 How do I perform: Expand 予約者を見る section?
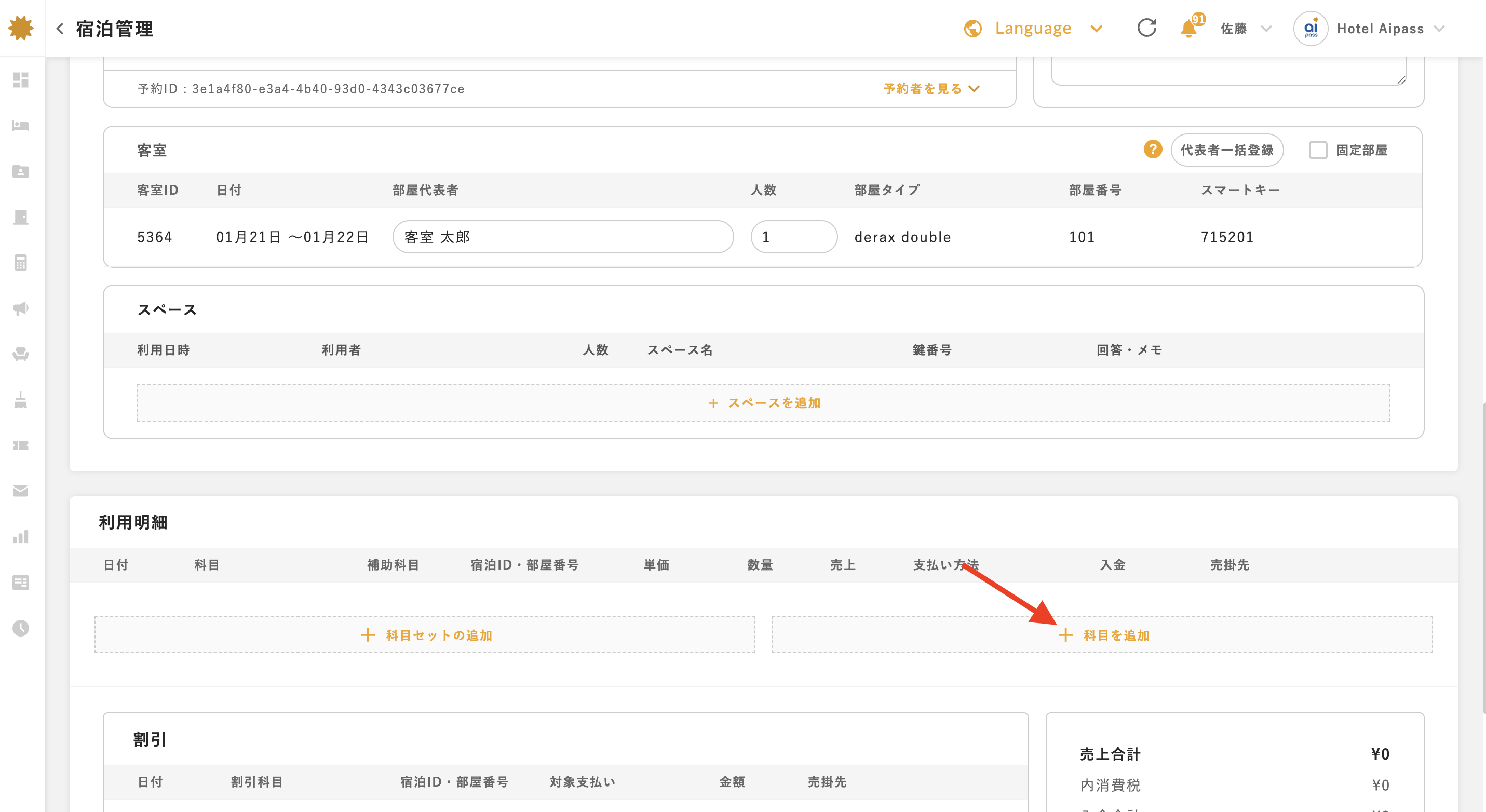tap(931, 89)
